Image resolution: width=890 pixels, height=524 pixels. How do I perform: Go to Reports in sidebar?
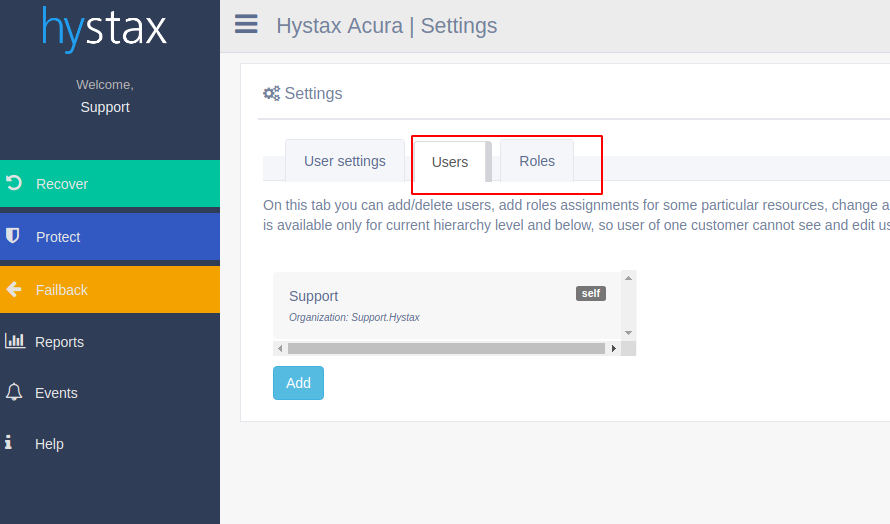coord(59,342)
